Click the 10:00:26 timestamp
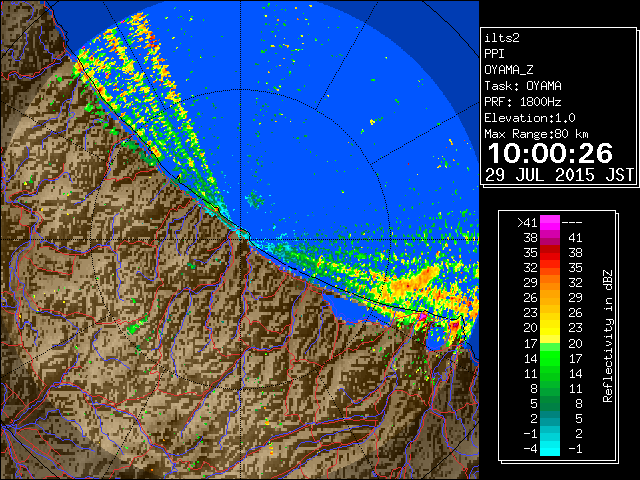The height and width of the screenshot is (480, 640). coord(550,153)
